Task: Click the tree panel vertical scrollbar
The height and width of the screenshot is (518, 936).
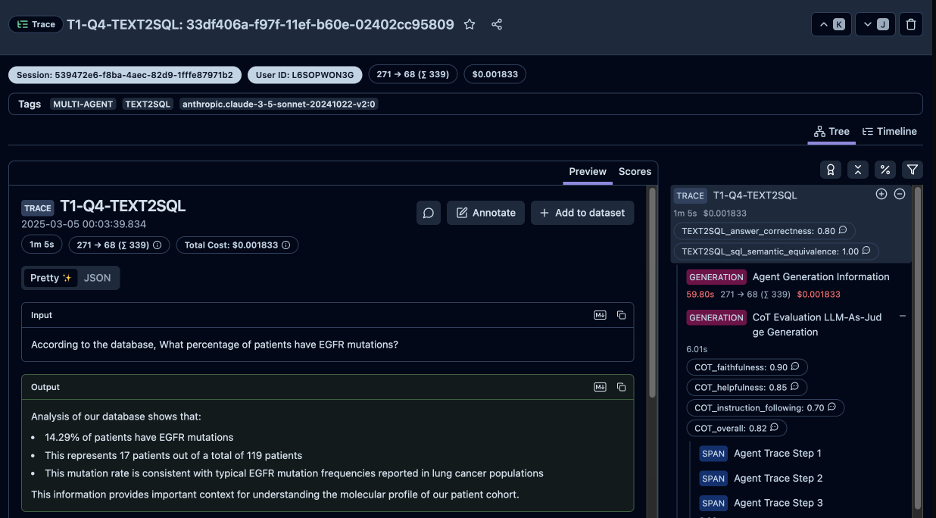Action: tap(917, 349)
